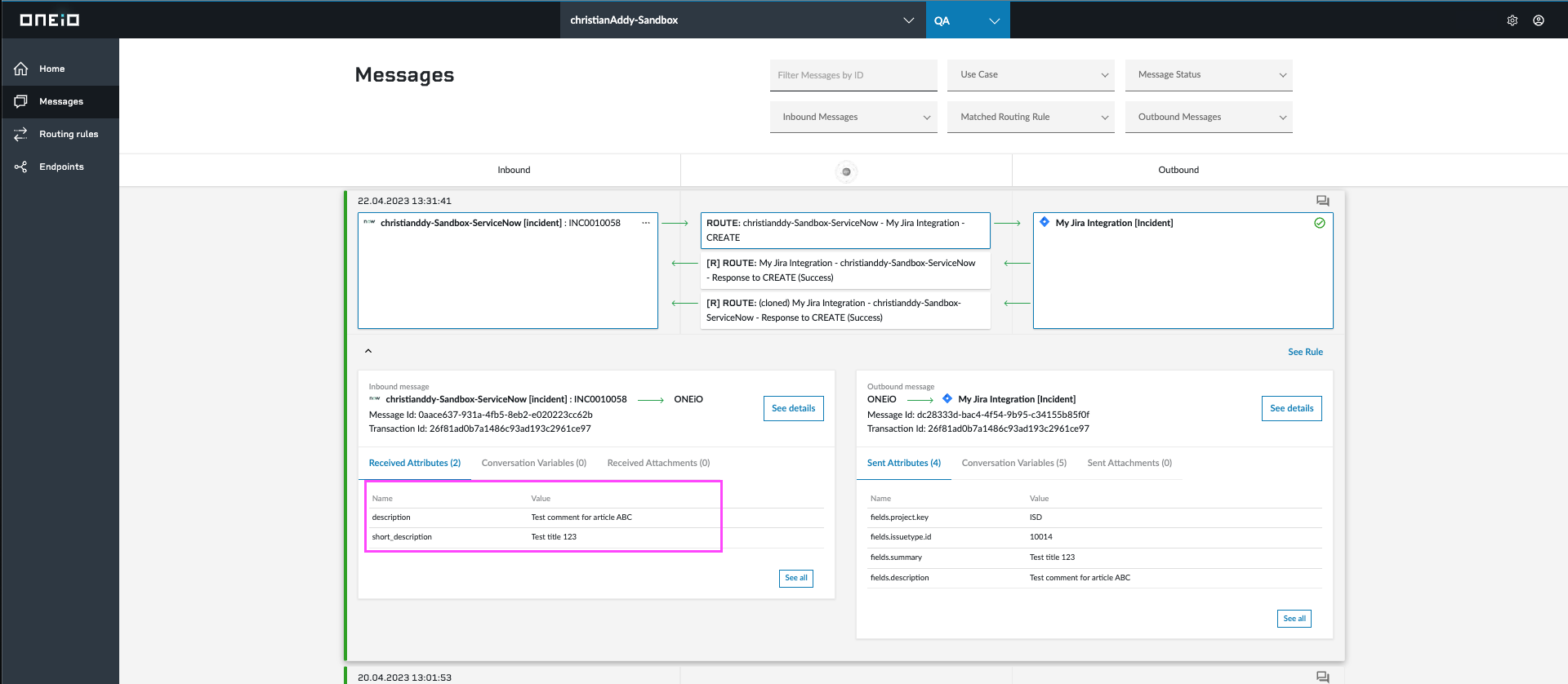Click the center refresh indicator icon
The width and height of the screenshot is (1568, 684).
tap(846, 171)
